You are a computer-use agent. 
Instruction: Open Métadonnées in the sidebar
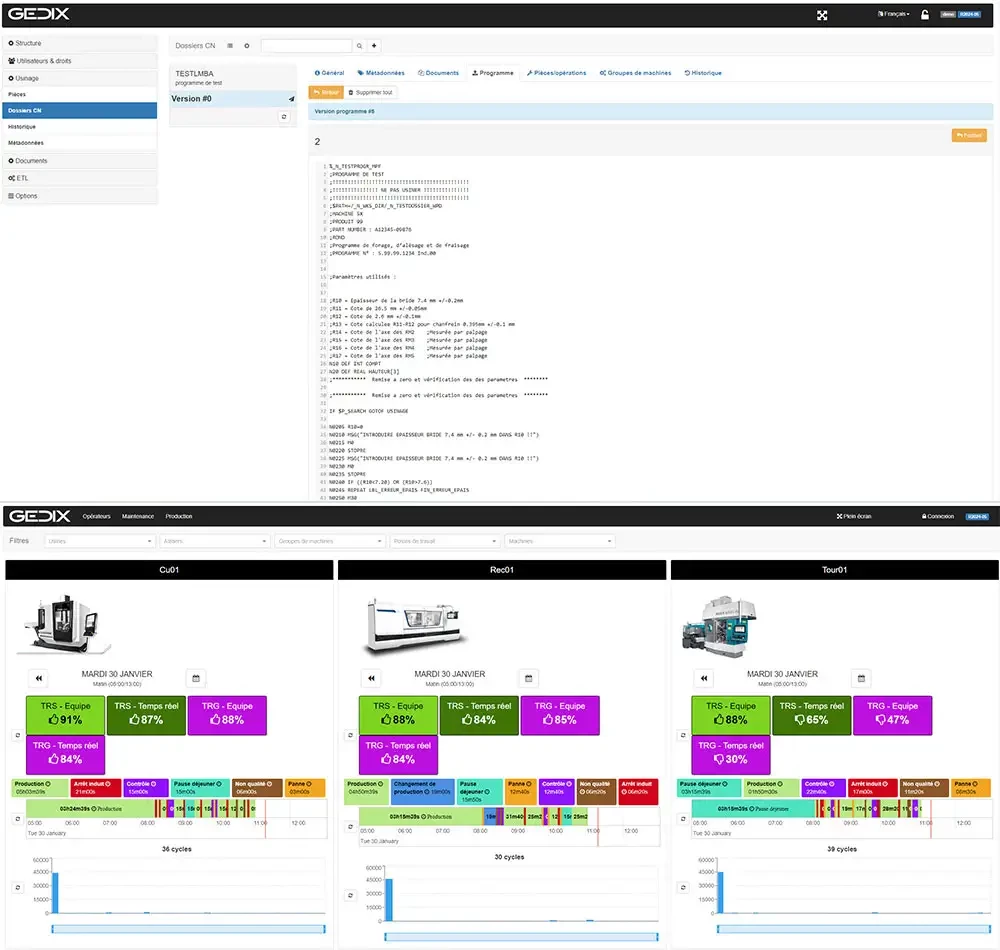click(80, 143)
